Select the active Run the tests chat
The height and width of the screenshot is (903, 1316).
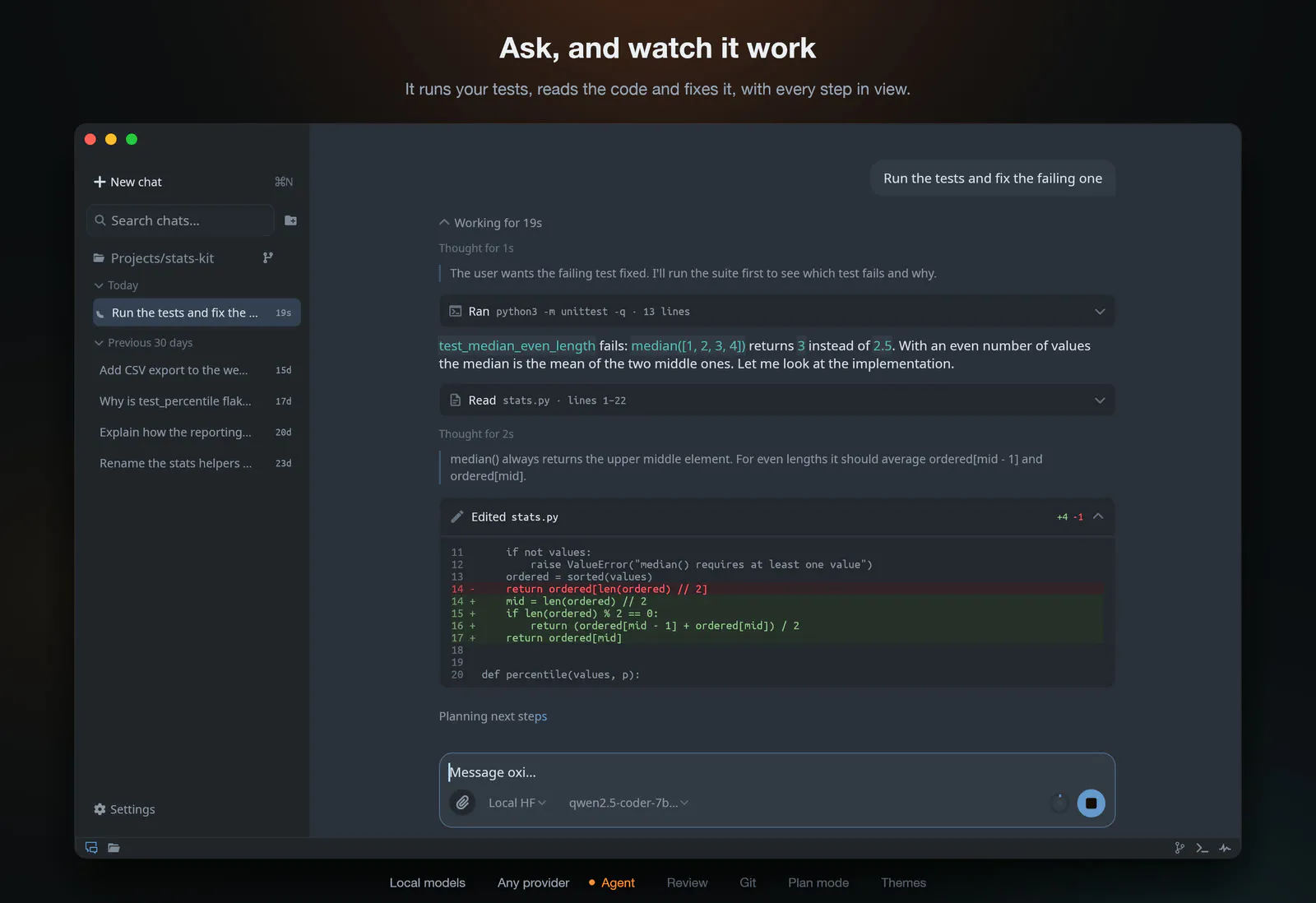point(197,313)
